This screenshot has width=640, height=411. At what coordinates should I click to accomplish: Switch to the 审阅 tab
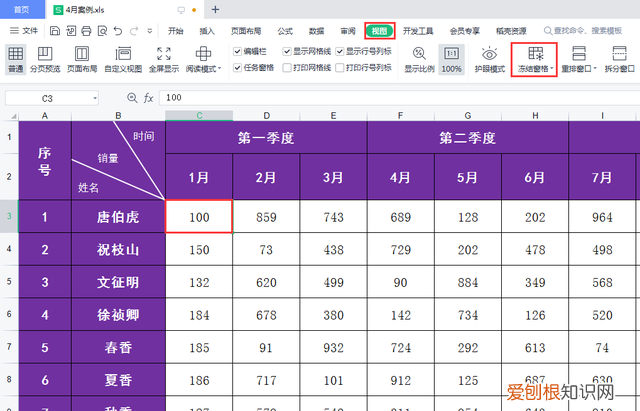point(348,31)
